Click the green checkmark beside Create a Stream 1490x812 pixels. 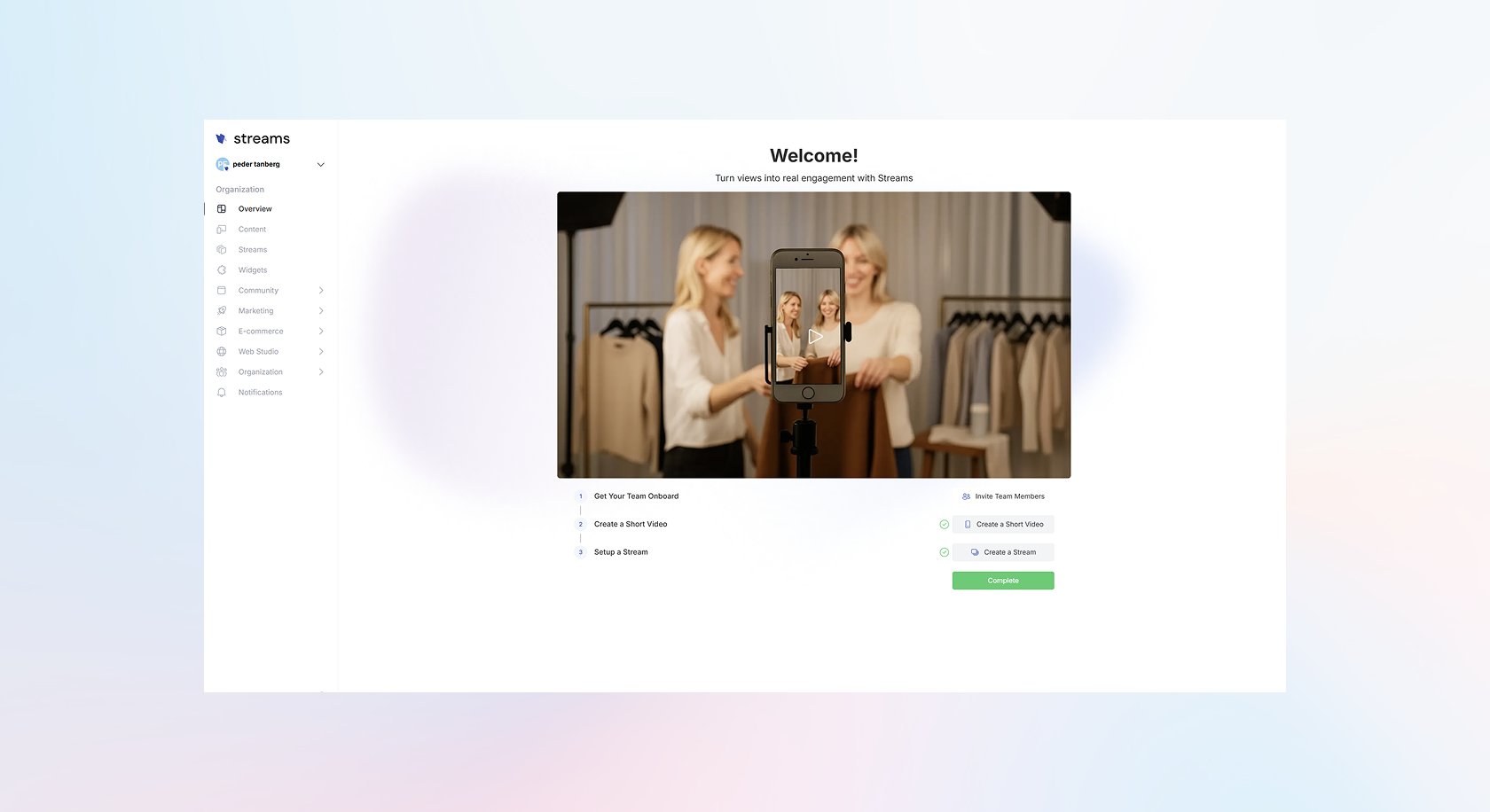pos(944,552)
